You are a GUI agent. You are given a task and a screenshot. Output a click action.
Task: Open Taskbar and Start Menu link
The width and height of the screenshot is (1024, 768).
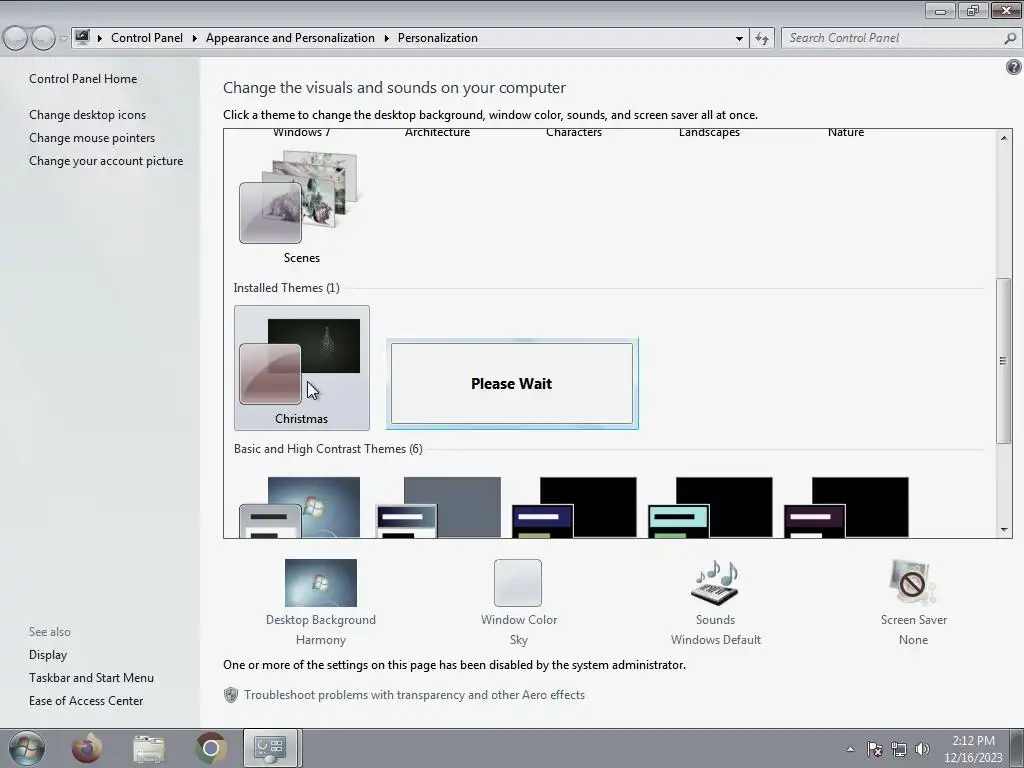click(91, 678)
